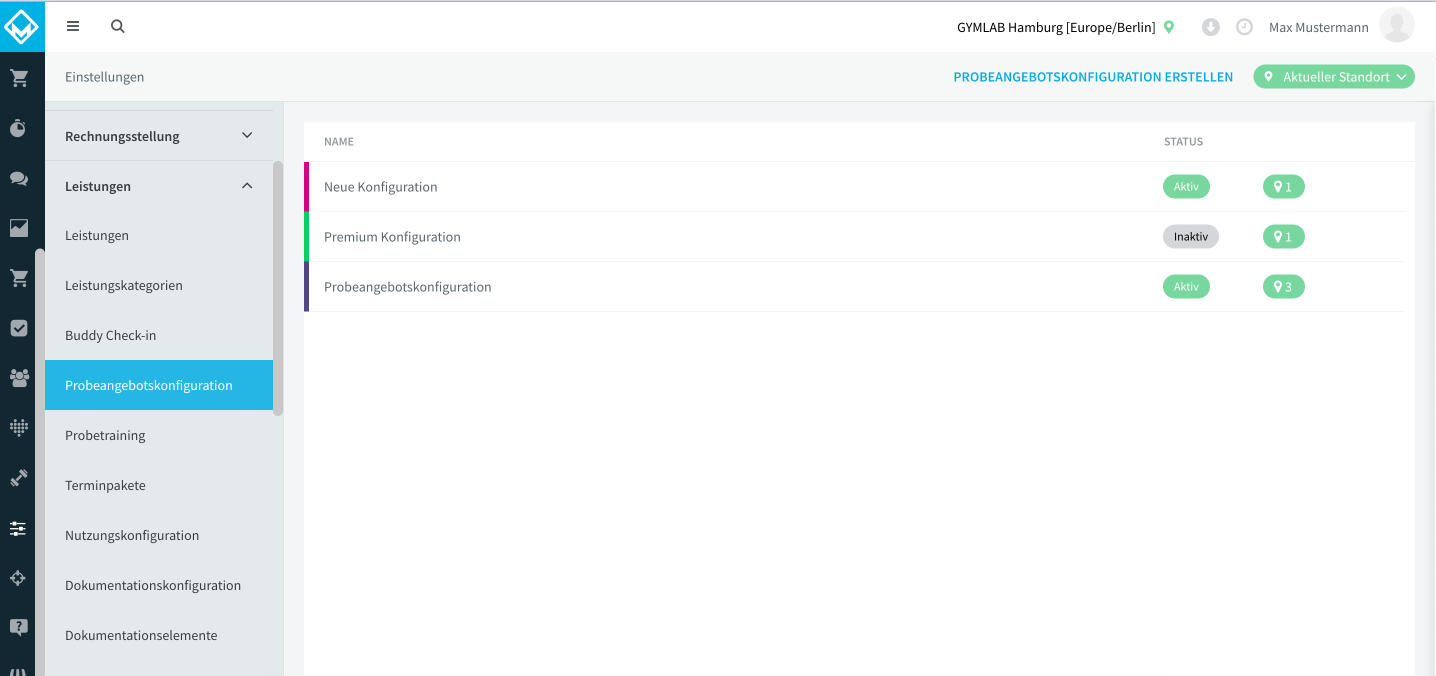
Task: Open the Max Mustermann user menu
Action: tap(1318, 28)
